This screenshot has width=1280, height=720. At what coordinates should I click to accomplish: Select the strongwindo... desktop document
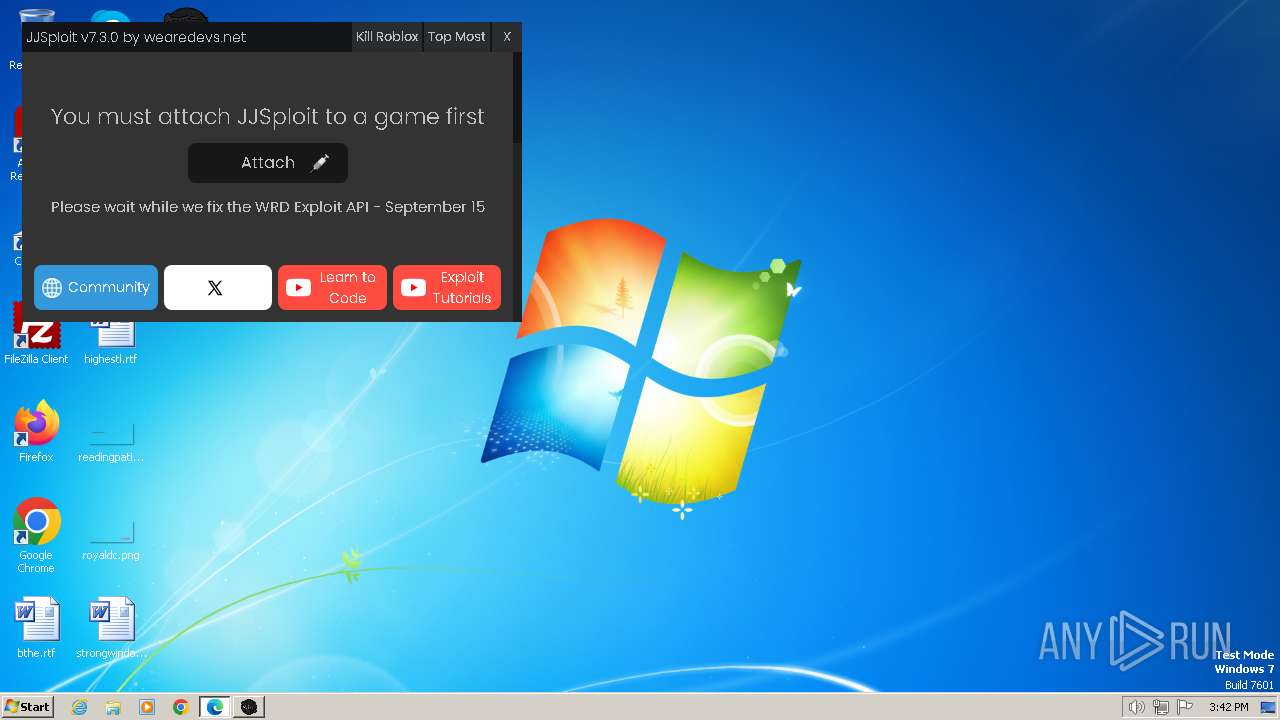[111, 629]
